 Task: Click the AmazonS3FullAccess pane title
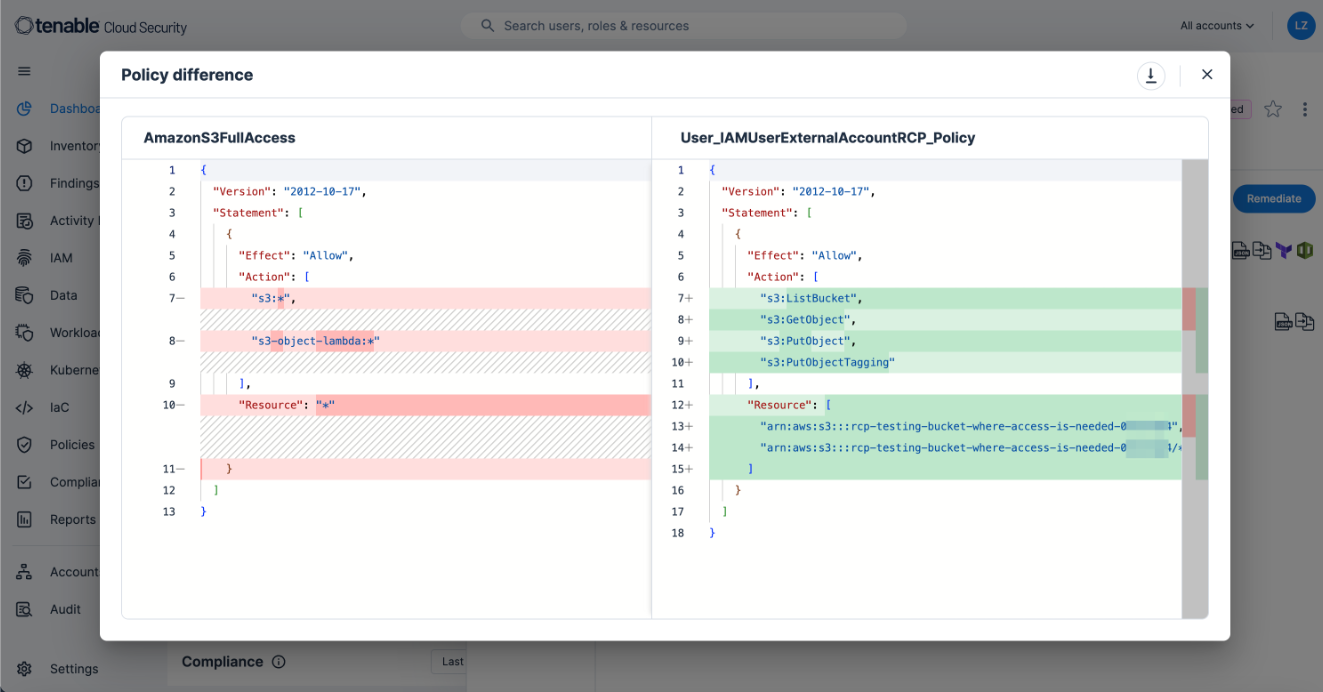point(219,138)
